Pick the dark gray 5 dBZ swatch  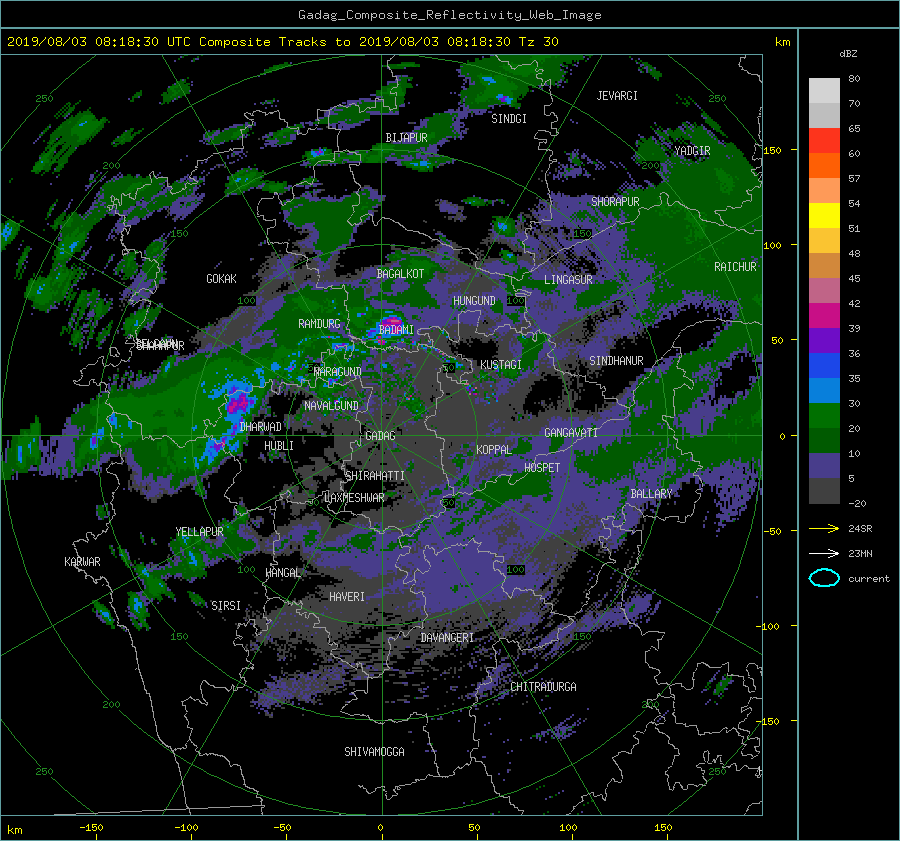click(824, 490)
